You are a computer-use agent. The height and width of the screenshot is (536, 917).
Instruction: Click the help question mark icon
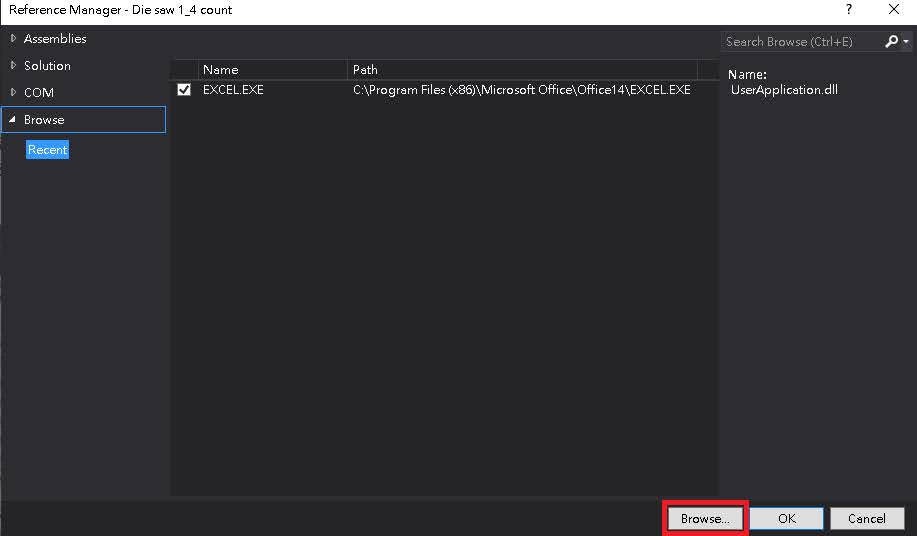849,9
